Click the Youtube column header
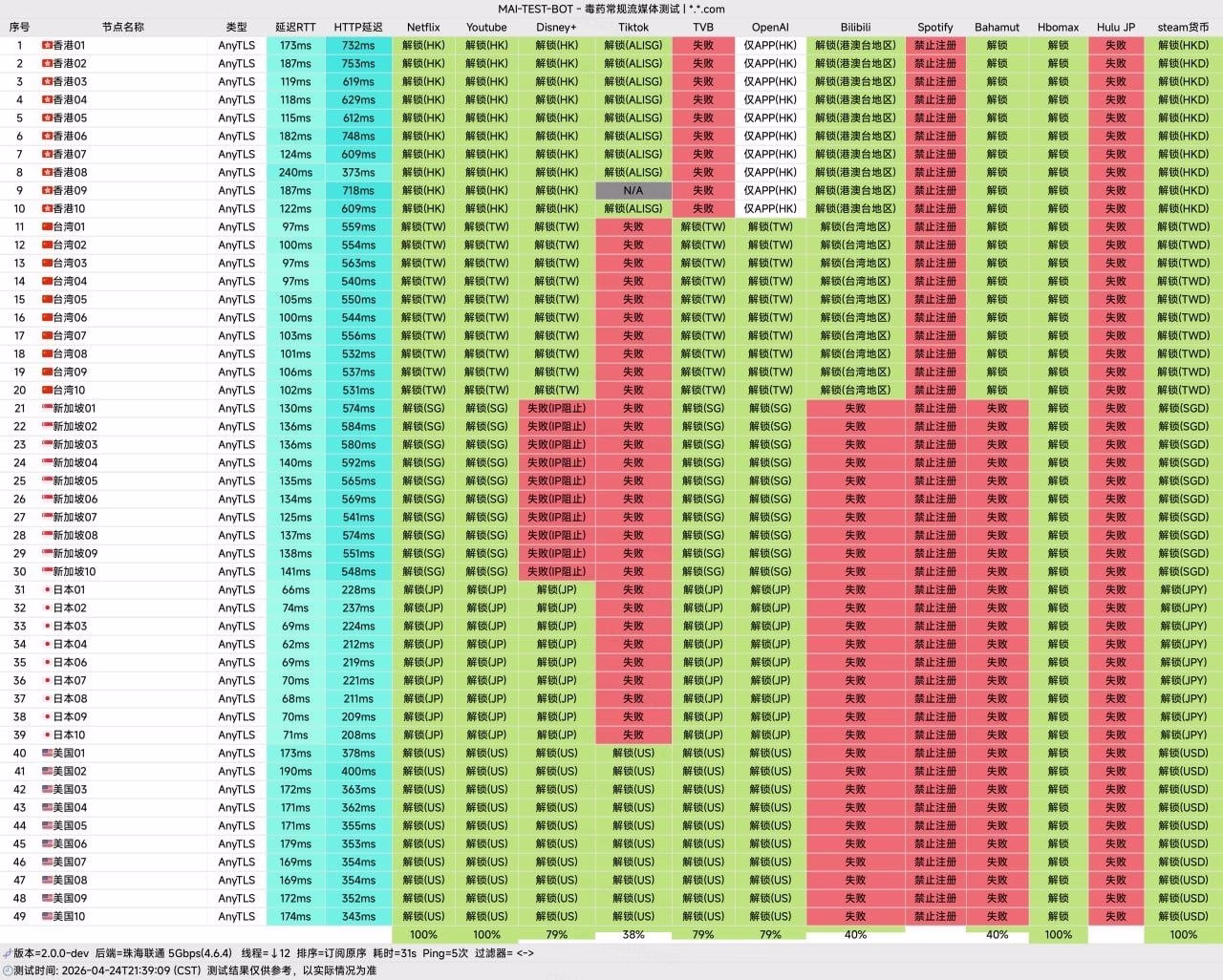The height and width of the screenshot is (980, 1223). coord(486,27)
